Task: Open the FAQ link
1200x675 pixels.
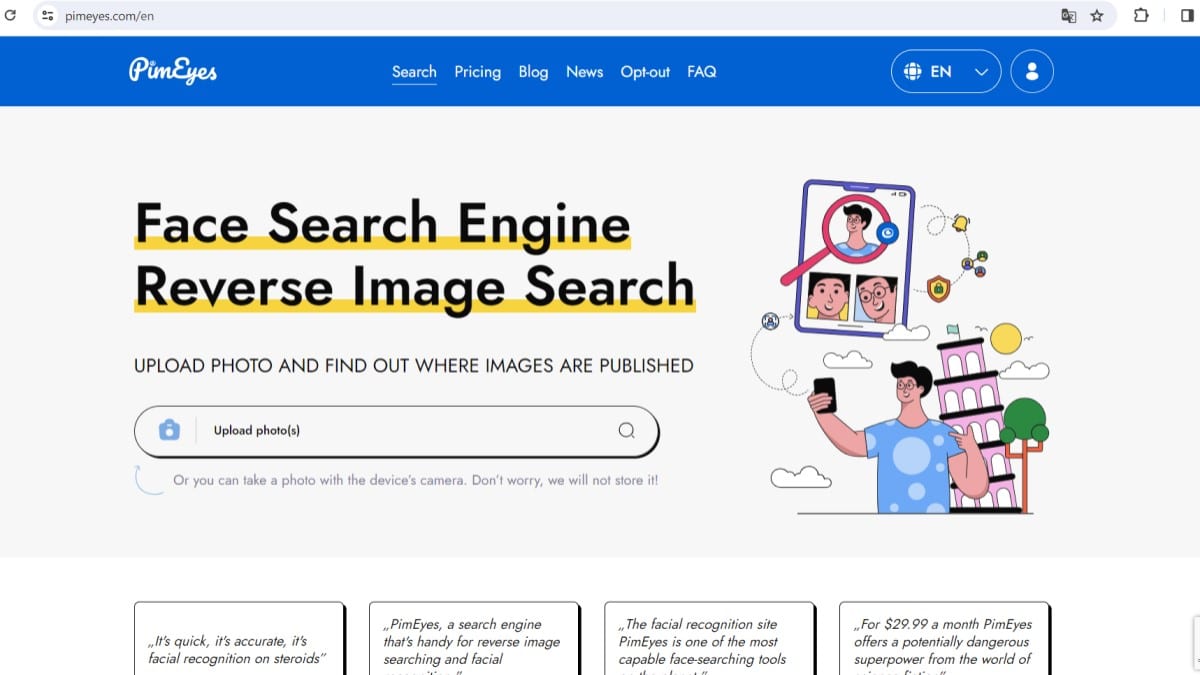Action: [701, 72]
